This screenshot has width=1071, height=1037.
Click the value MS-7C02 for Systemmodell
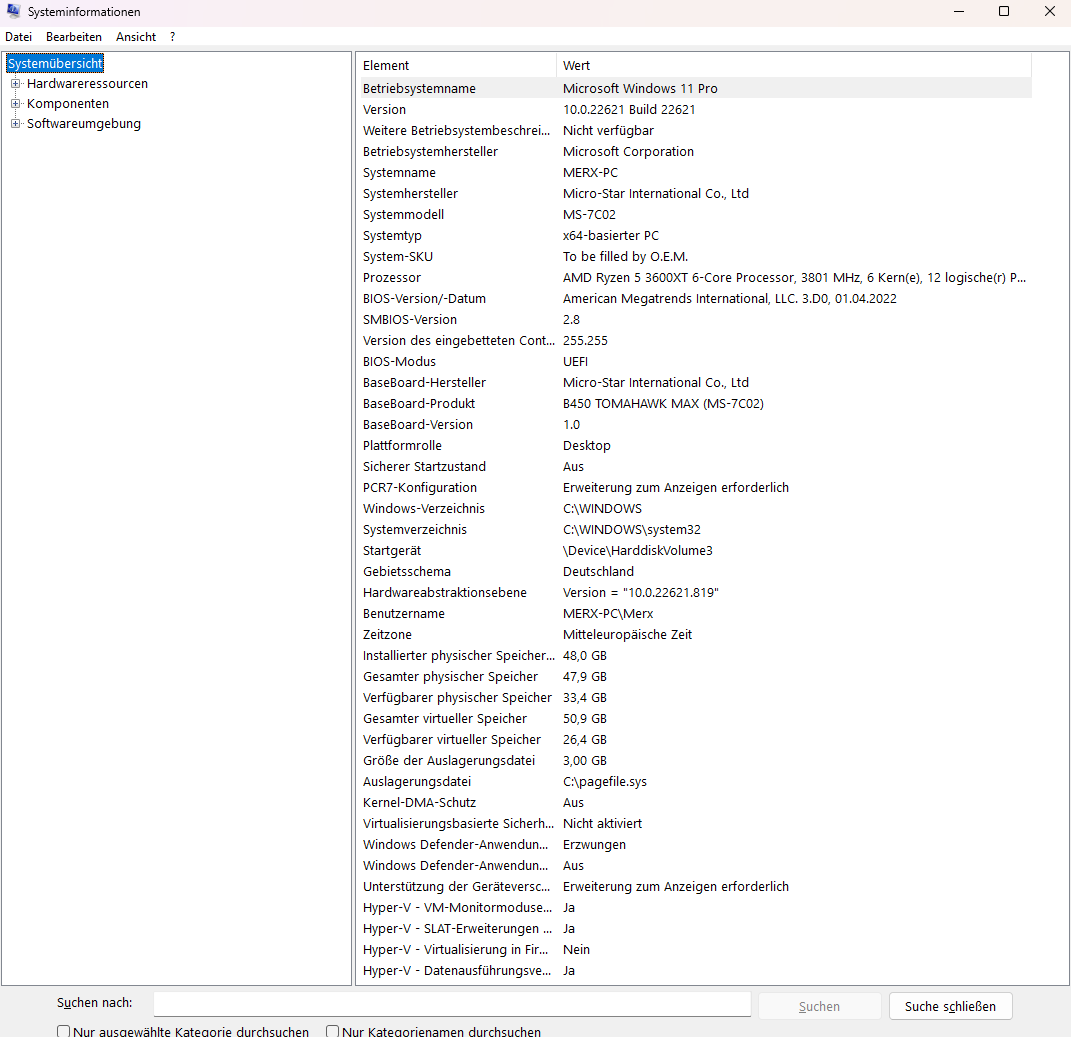pyautogui.click(x=589, y=215)
